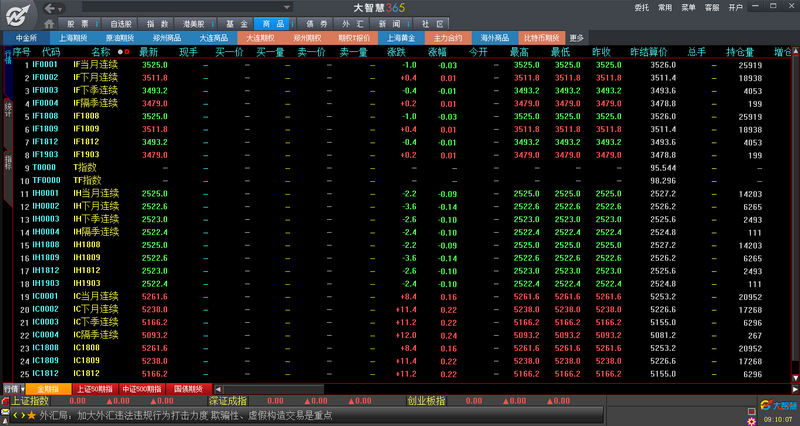Click the red square icon next to 名称 header
Image resolution: width=800 pixels, height=426 pixels.
tap(127, 52)
